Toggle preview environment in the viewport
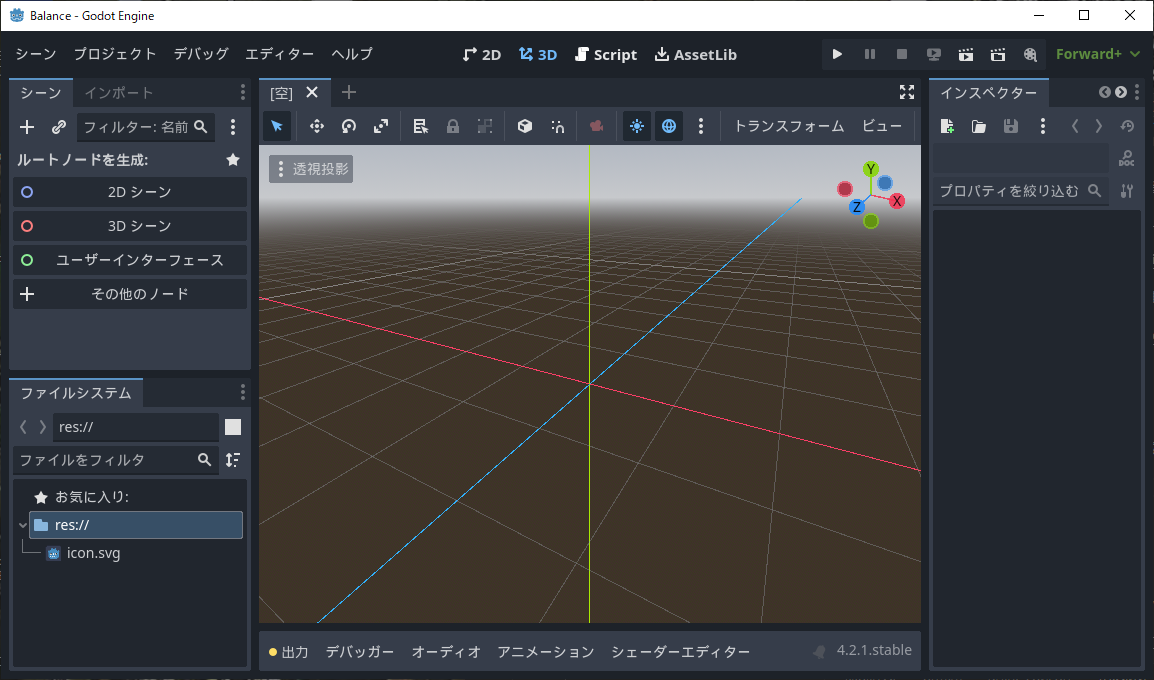 pyautogui.click(x=669, y=126)
